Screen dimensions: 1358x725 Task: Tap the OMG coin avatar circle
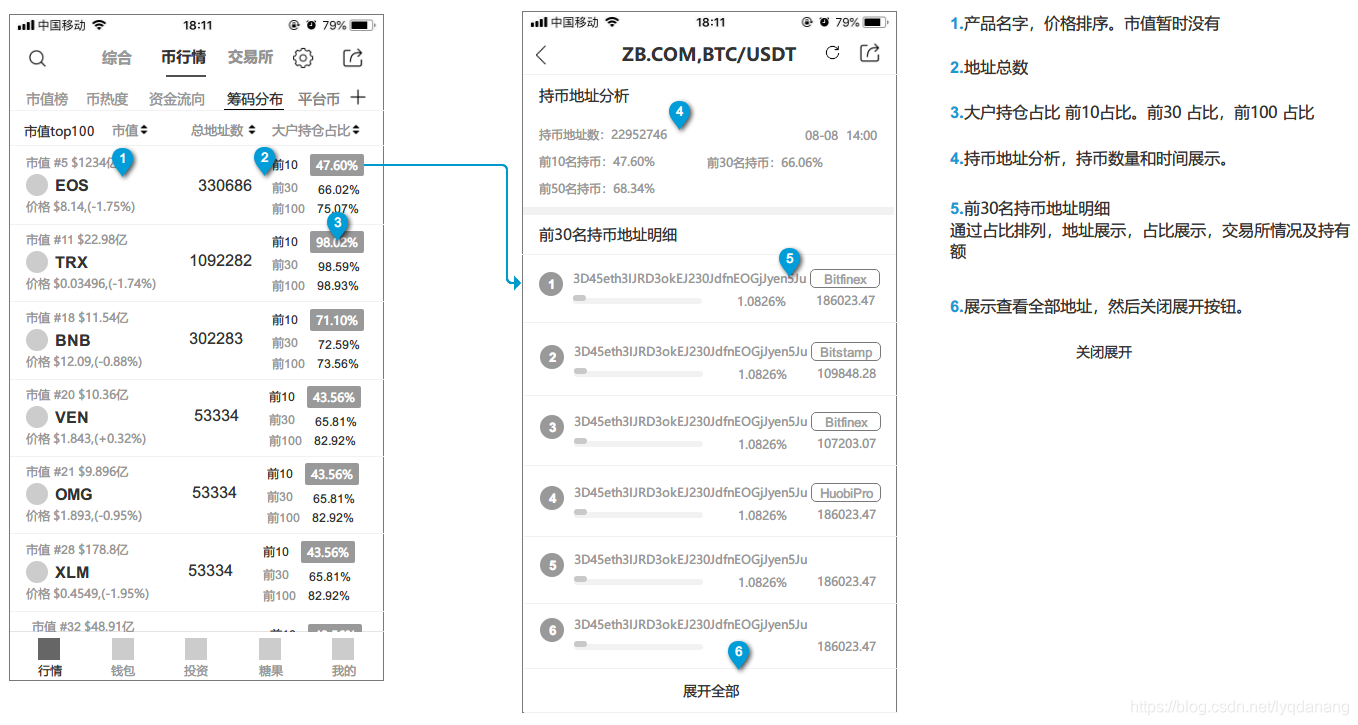pyautogui.click(x=37, y=494)
